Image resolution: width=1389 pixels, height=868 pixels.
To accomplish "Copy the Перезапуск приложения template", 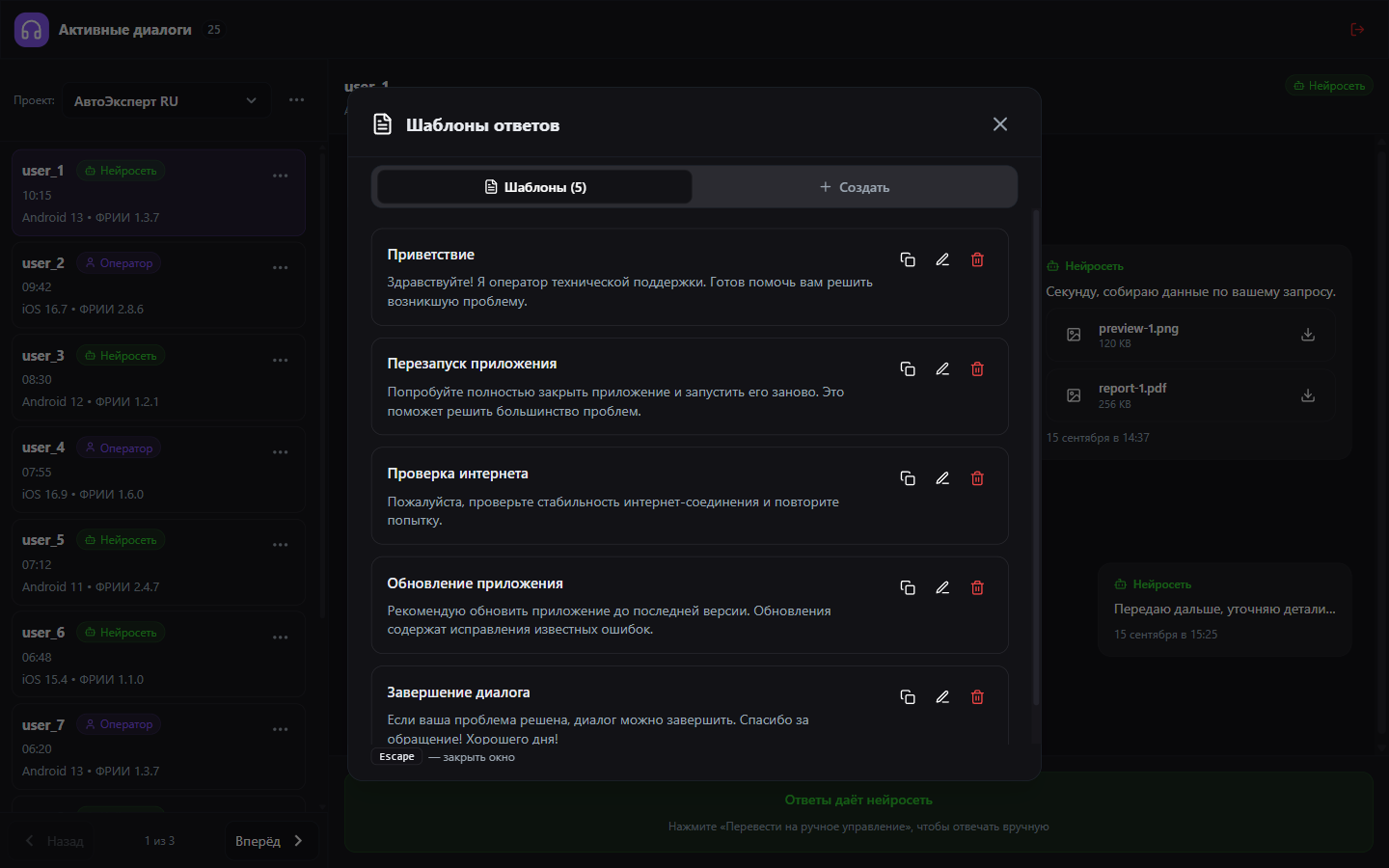I will [908, 369].
